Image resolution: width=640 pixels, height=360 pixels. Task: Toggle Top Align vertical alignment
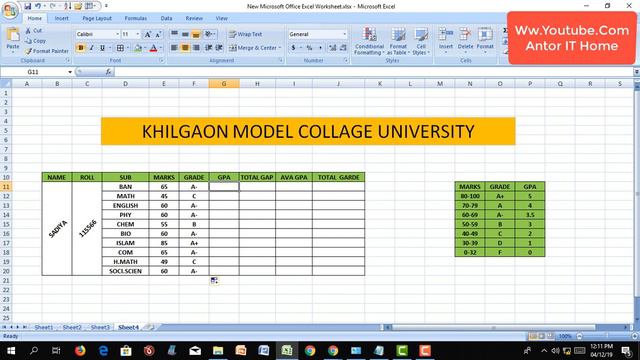coord(174,34)
